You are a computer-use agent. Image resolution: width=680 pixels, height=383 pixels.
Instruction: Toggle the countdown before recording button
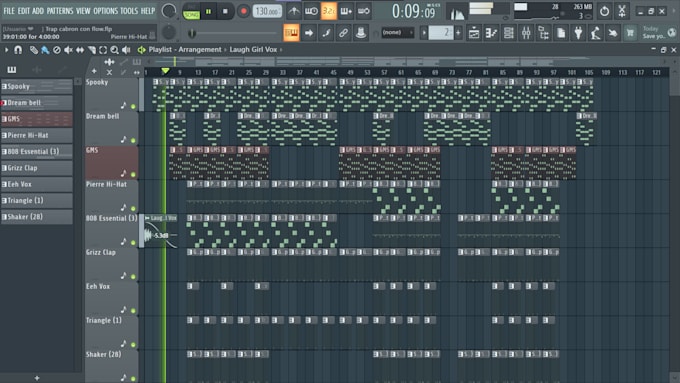(x=329, y=11)
